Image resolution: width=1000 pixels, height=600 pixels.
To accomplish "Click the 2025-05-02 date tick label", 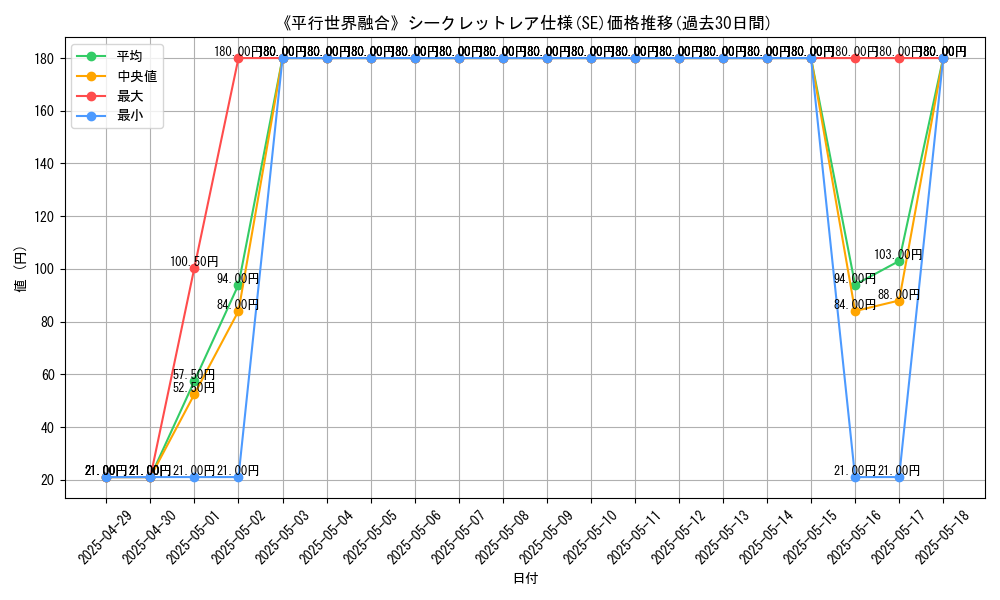I will point(237,537).
